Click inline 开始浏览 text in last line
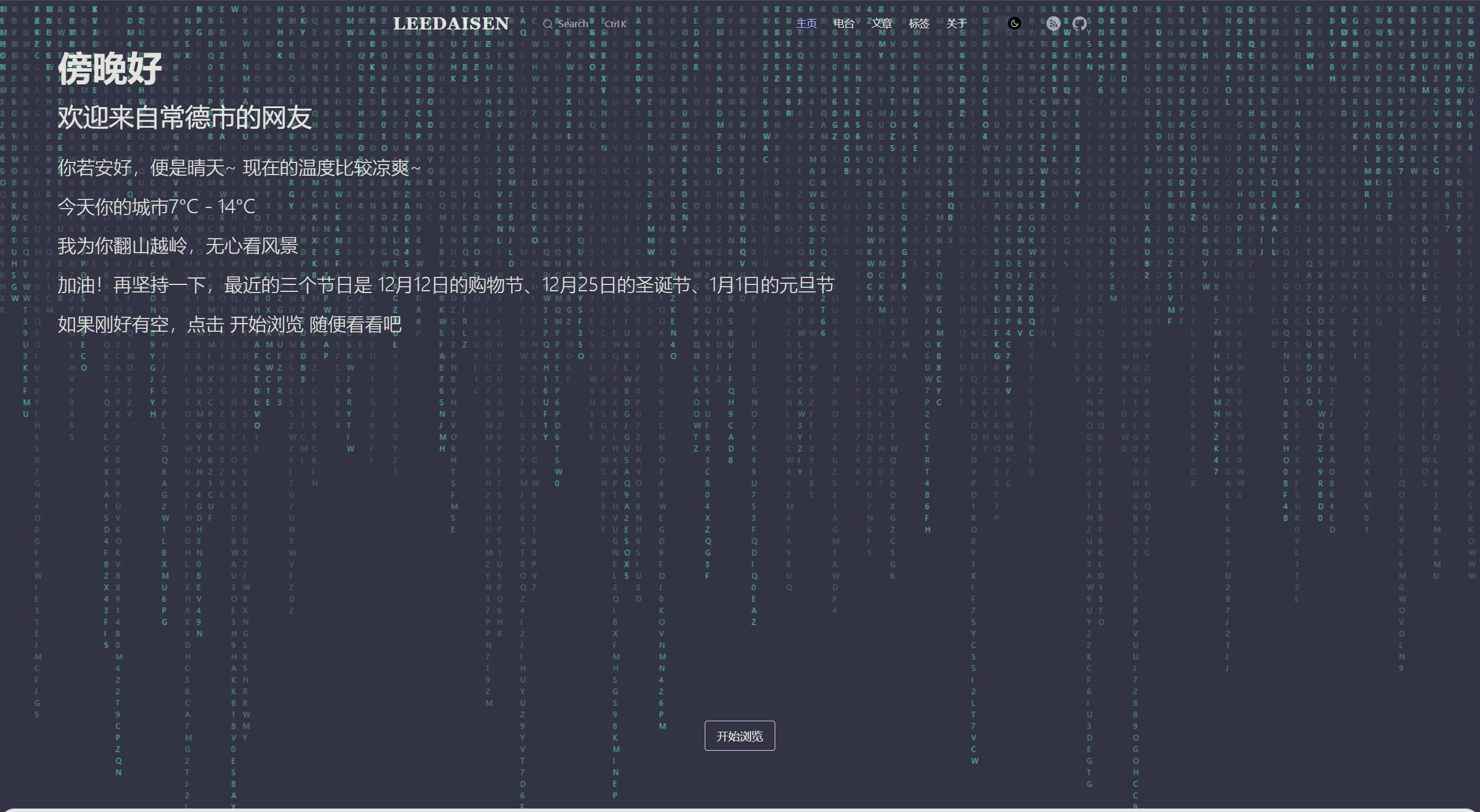 (267, 324)
